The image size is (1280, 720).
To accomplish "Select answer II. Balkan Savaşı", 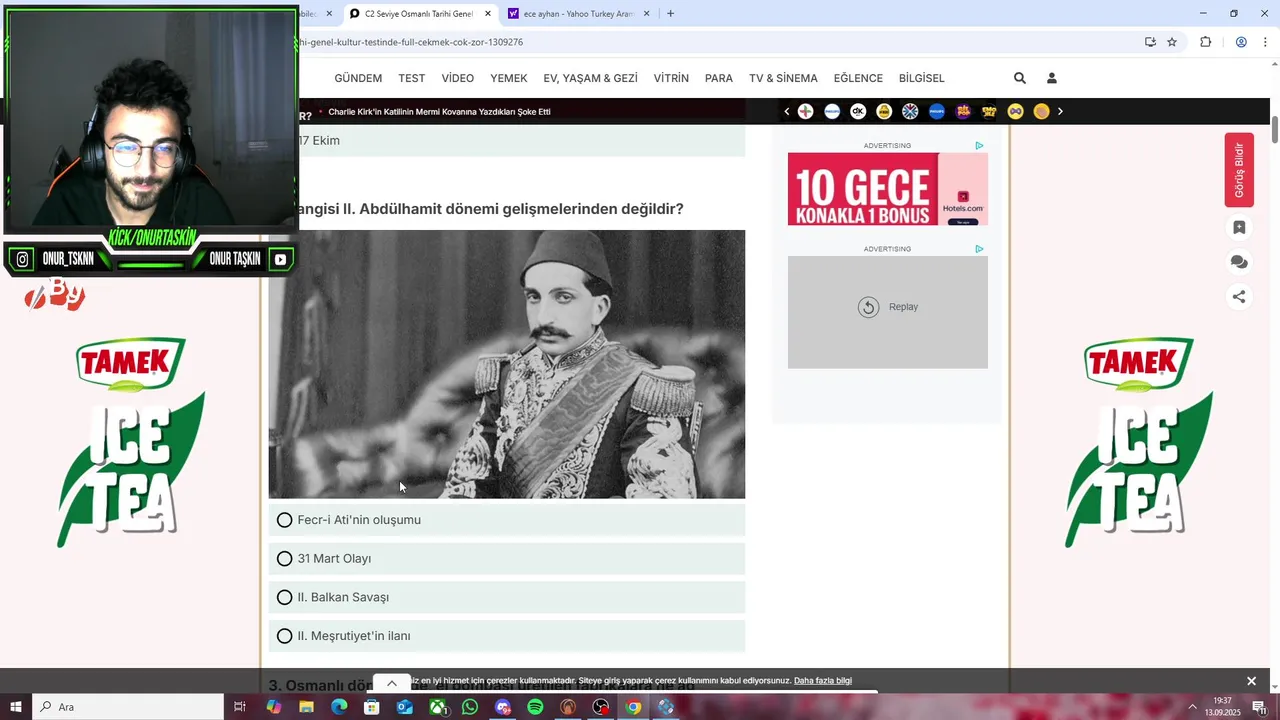I will pyautogui.click(x=507, y=597).
